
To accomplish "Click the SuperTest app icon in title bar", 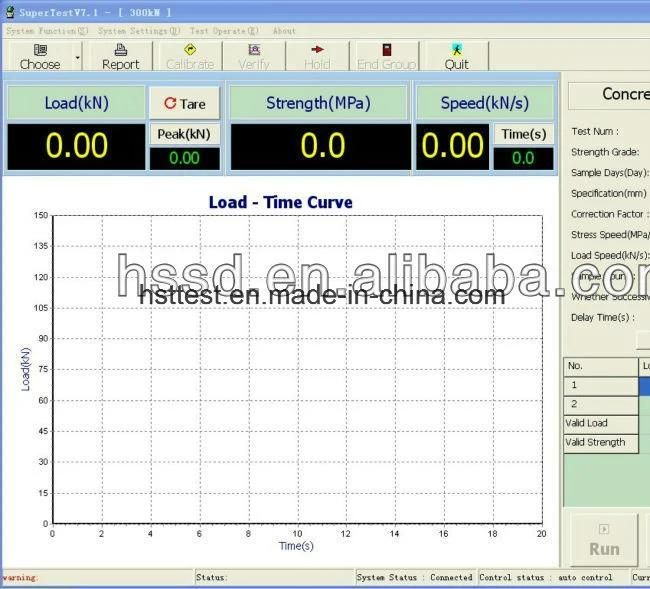I will (x=10, y=12).
